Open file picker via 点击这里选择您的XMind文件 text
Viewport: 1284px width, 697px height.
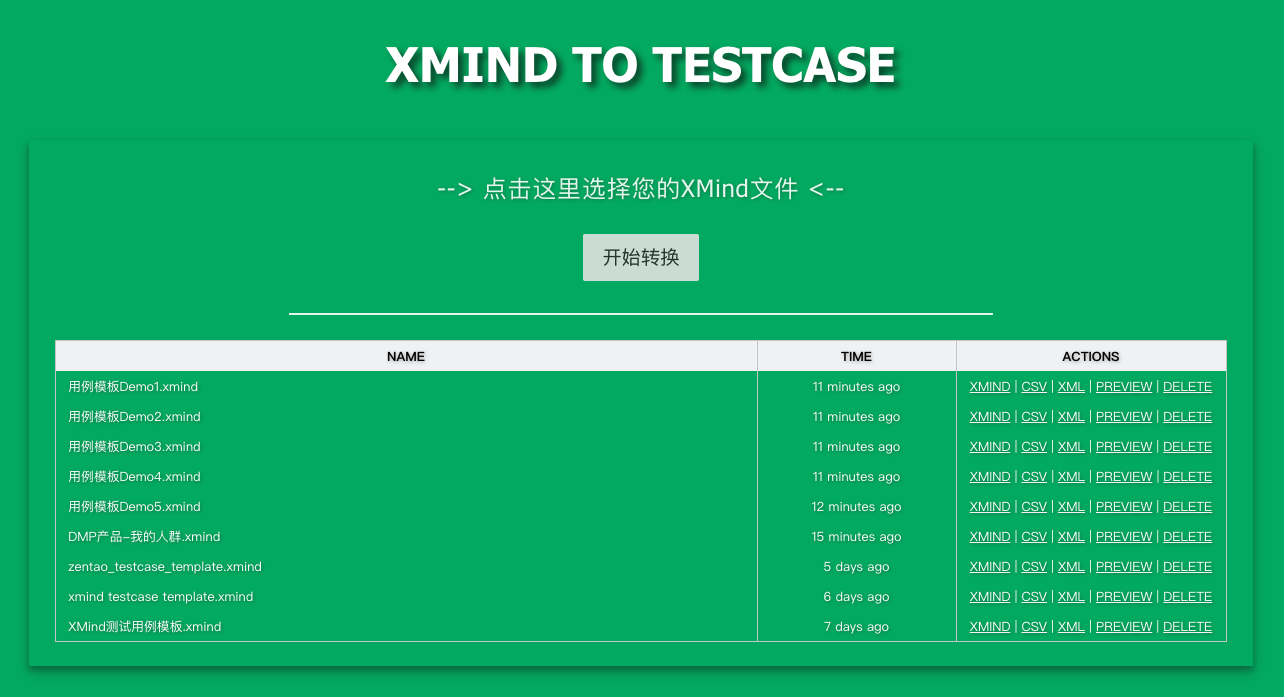coord(641,188)
